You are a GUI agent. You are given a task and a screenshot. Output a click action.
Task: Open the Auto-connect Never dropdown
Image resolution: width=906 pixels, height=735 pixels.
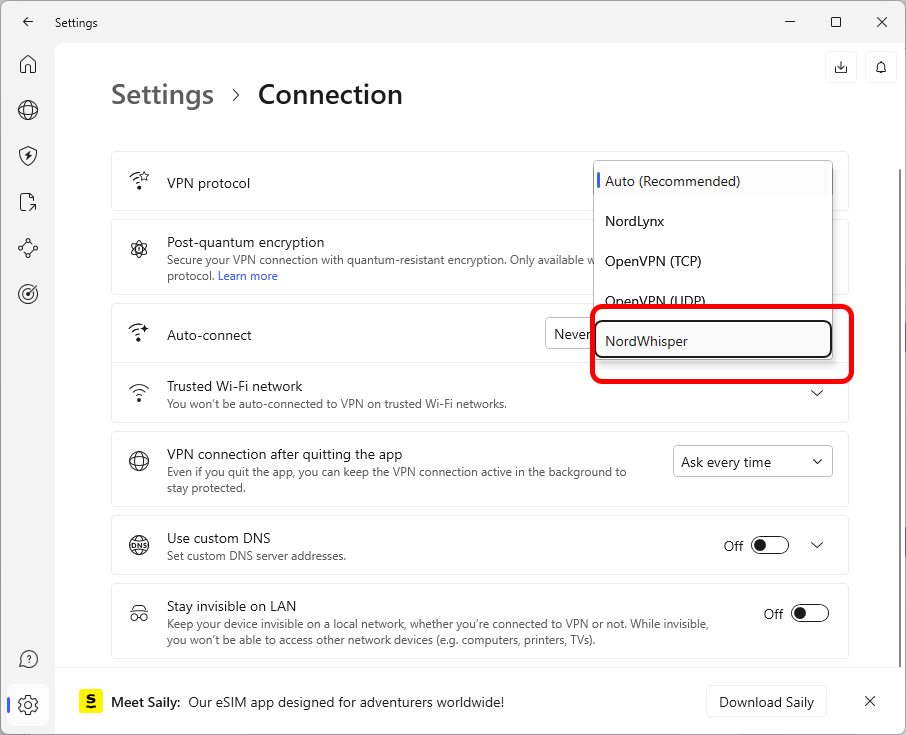[x=569, y=333]
